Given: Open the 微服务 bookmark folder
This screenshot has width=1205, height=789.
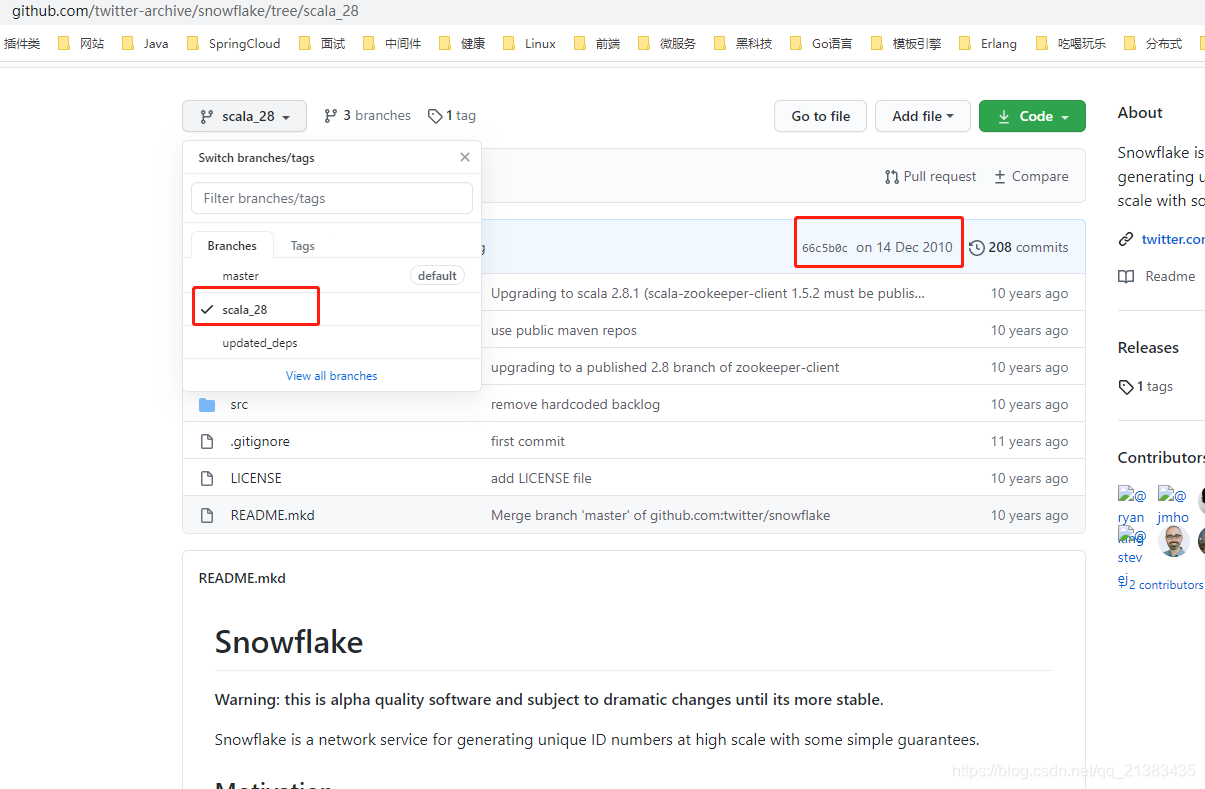Looking at the screenshot, I should coord(666,43).
